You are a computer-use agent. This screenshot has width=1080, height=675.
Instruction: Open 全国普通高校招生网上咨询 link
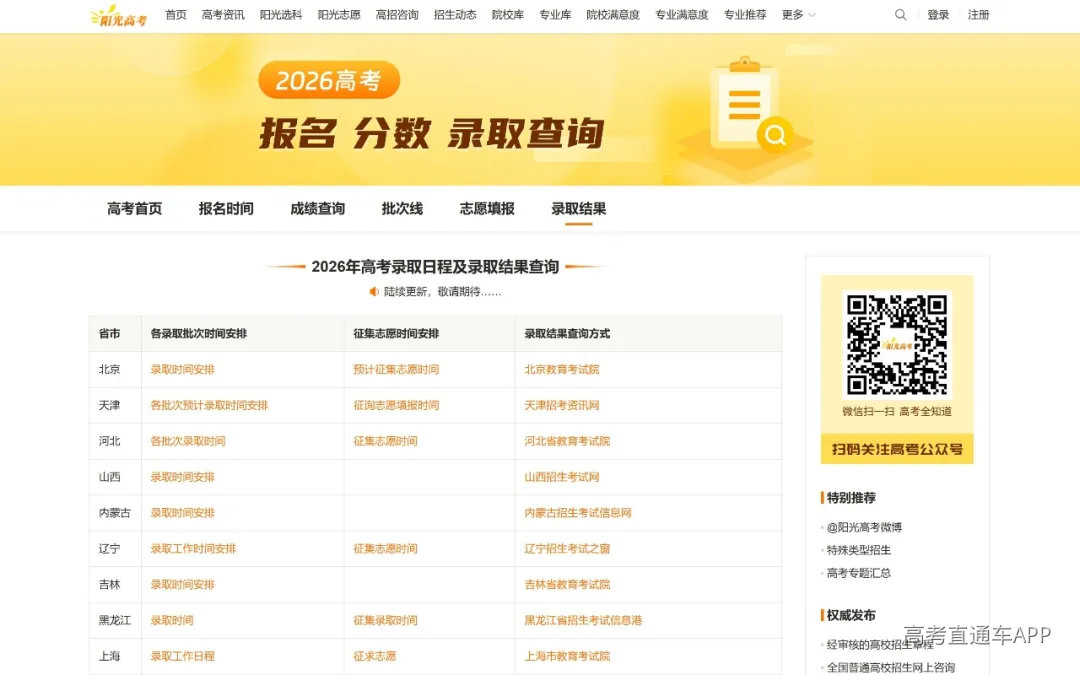coord(891,667)
